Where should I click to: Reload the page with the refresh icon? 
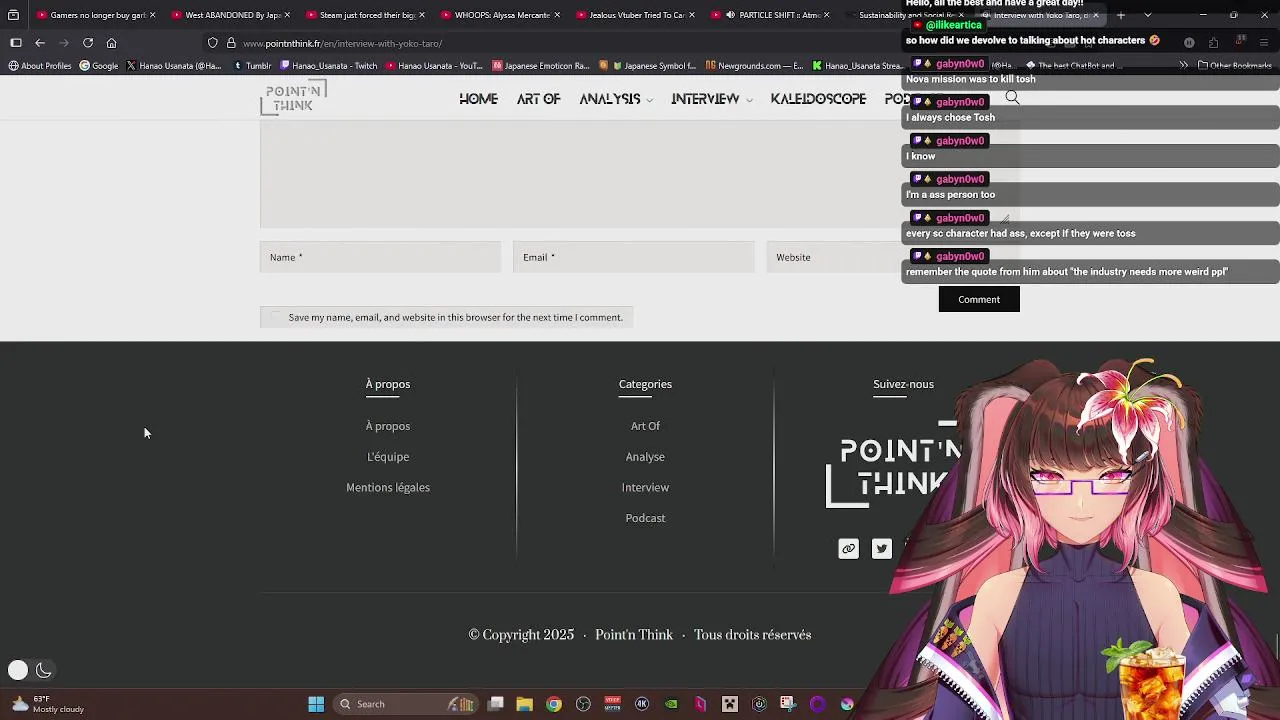pyautogui.click(x=88, y=43)
